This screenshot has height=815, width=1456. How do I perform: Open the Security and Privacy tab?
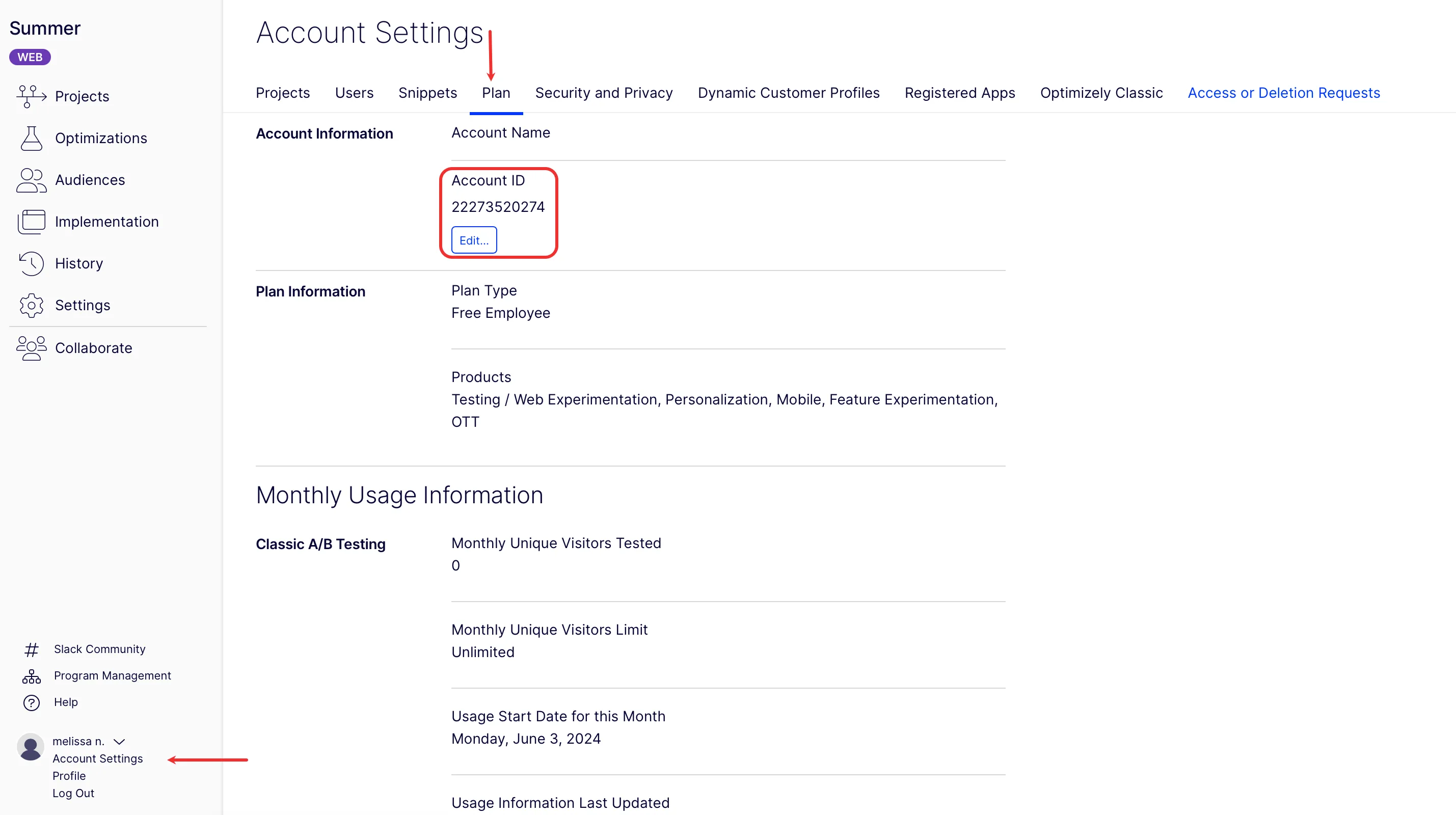tap(604, 93)
